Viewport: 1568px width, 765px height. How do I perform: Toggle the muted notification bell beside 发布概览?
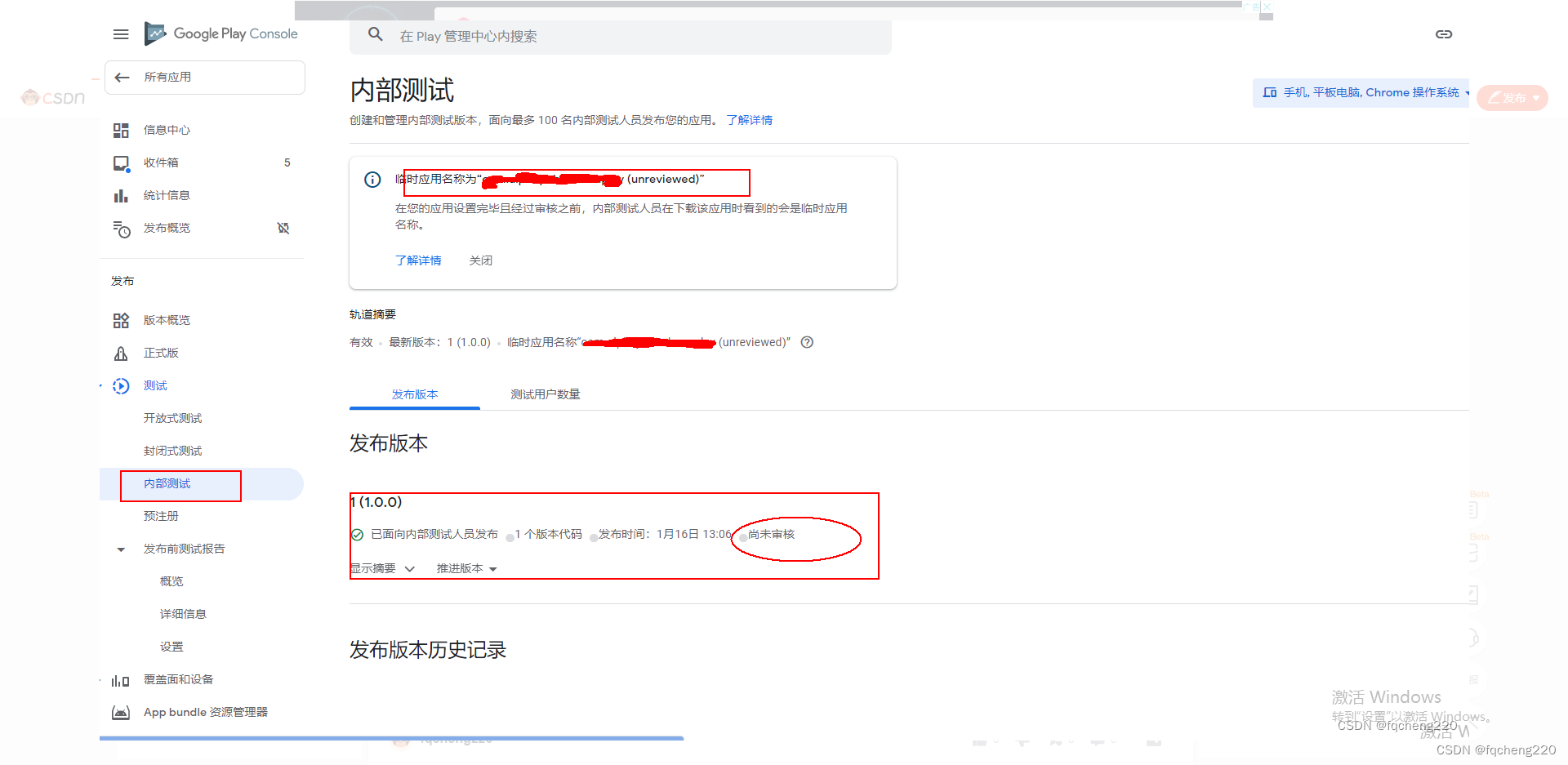pyautogui.click(x=283, y=229)
